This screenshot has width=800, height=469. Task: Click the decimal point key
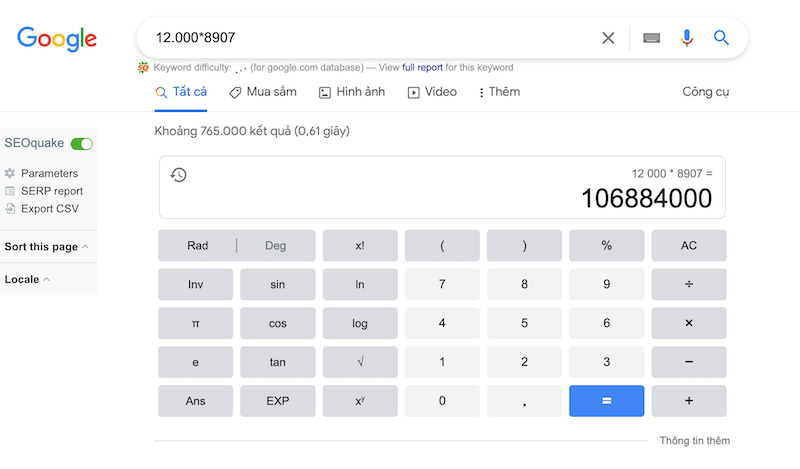524,401
